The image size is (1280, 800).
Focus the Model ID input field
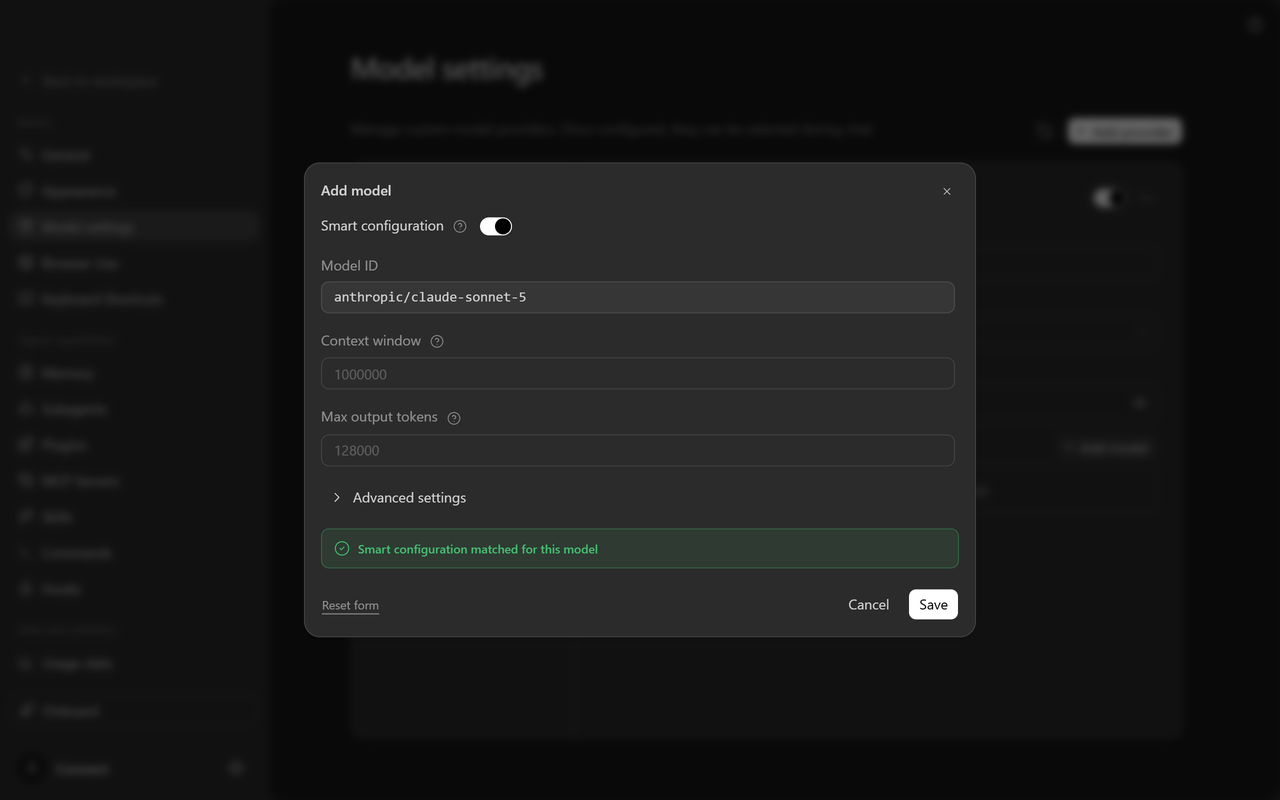[x=638, y=297]
